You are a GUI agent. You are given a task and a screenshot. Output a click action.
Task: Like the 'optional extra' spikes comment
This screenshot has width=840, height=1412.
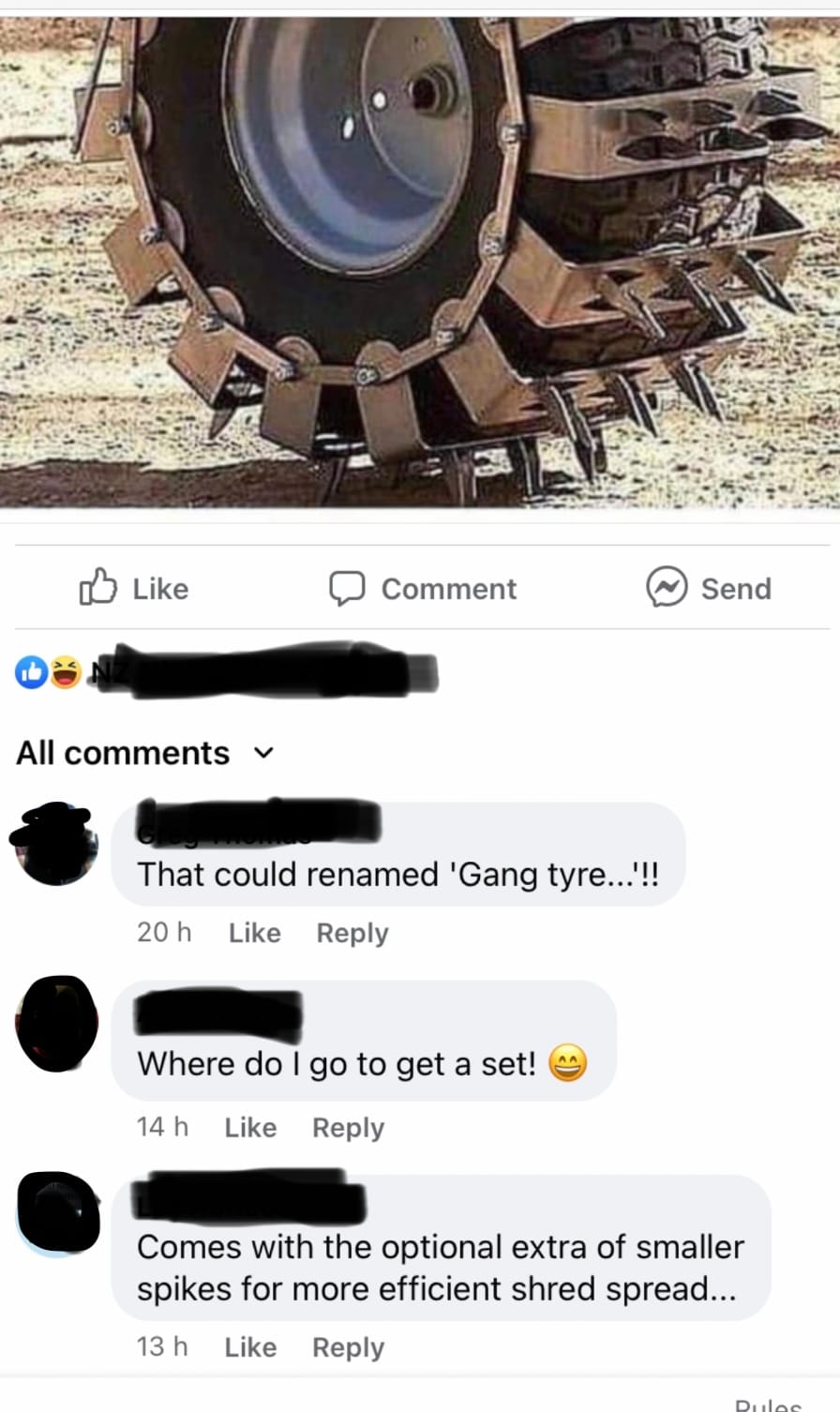pos(250,1346)
